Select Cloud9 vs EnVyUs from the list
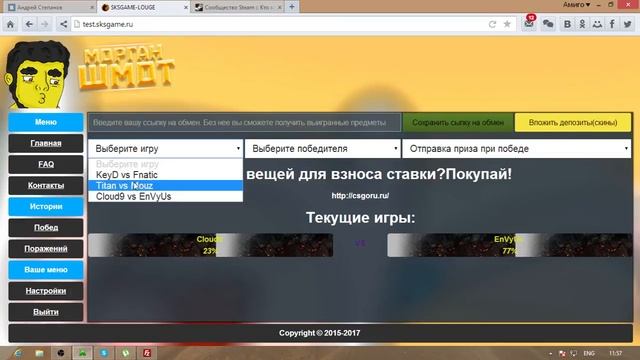This screenshot has height=360, width=640. pos(165,196)
